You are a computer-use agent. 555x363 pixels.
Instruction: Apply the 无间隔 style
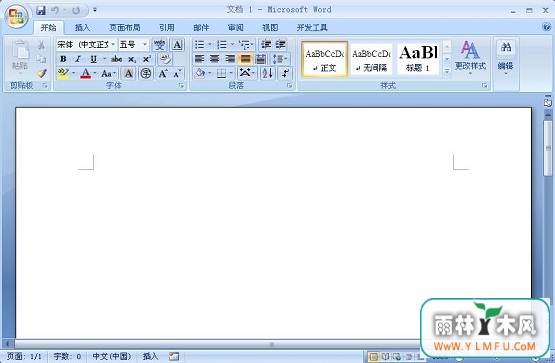click(x=371, y=59)
